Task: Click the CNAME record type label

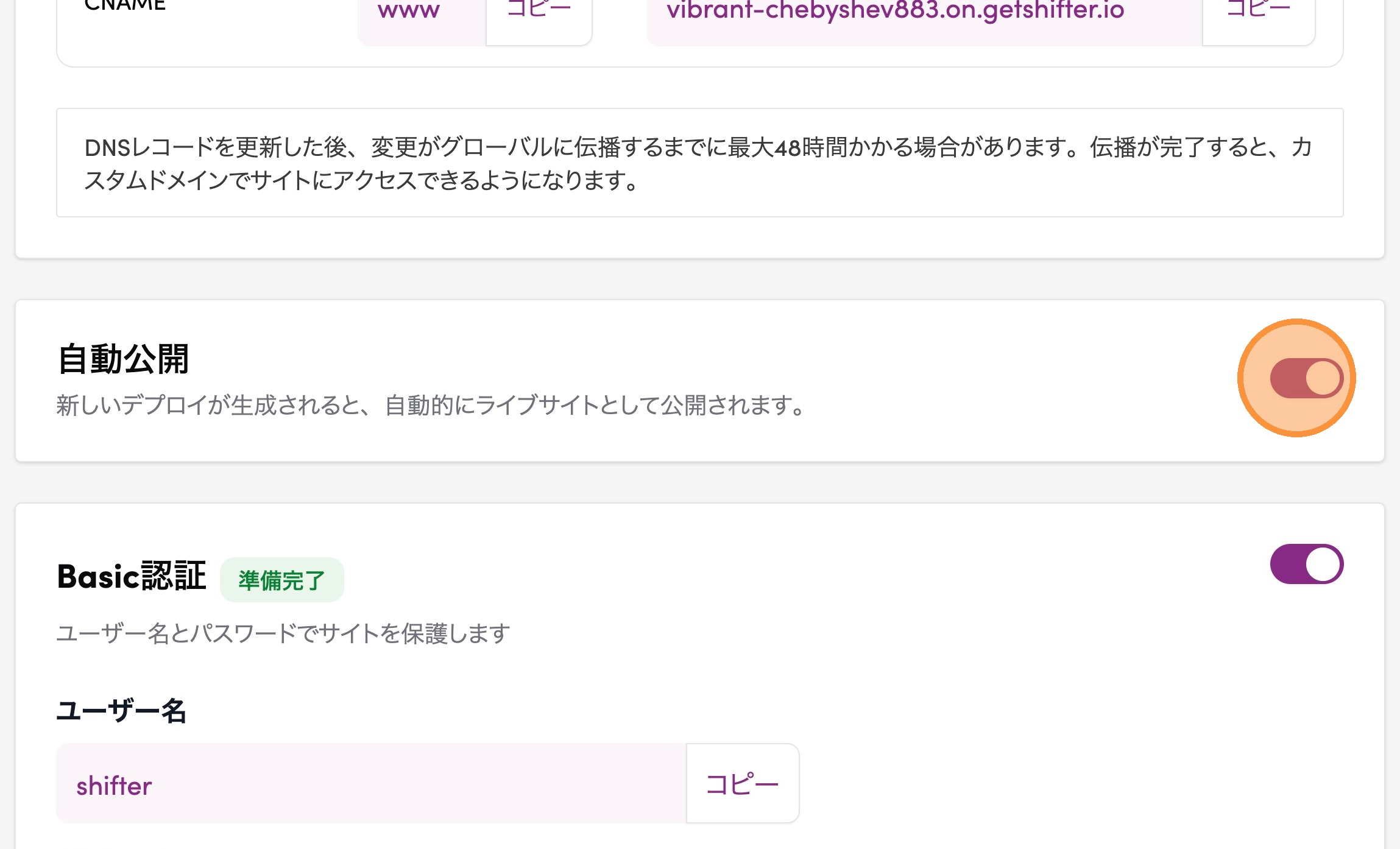Action: (125, 6)
